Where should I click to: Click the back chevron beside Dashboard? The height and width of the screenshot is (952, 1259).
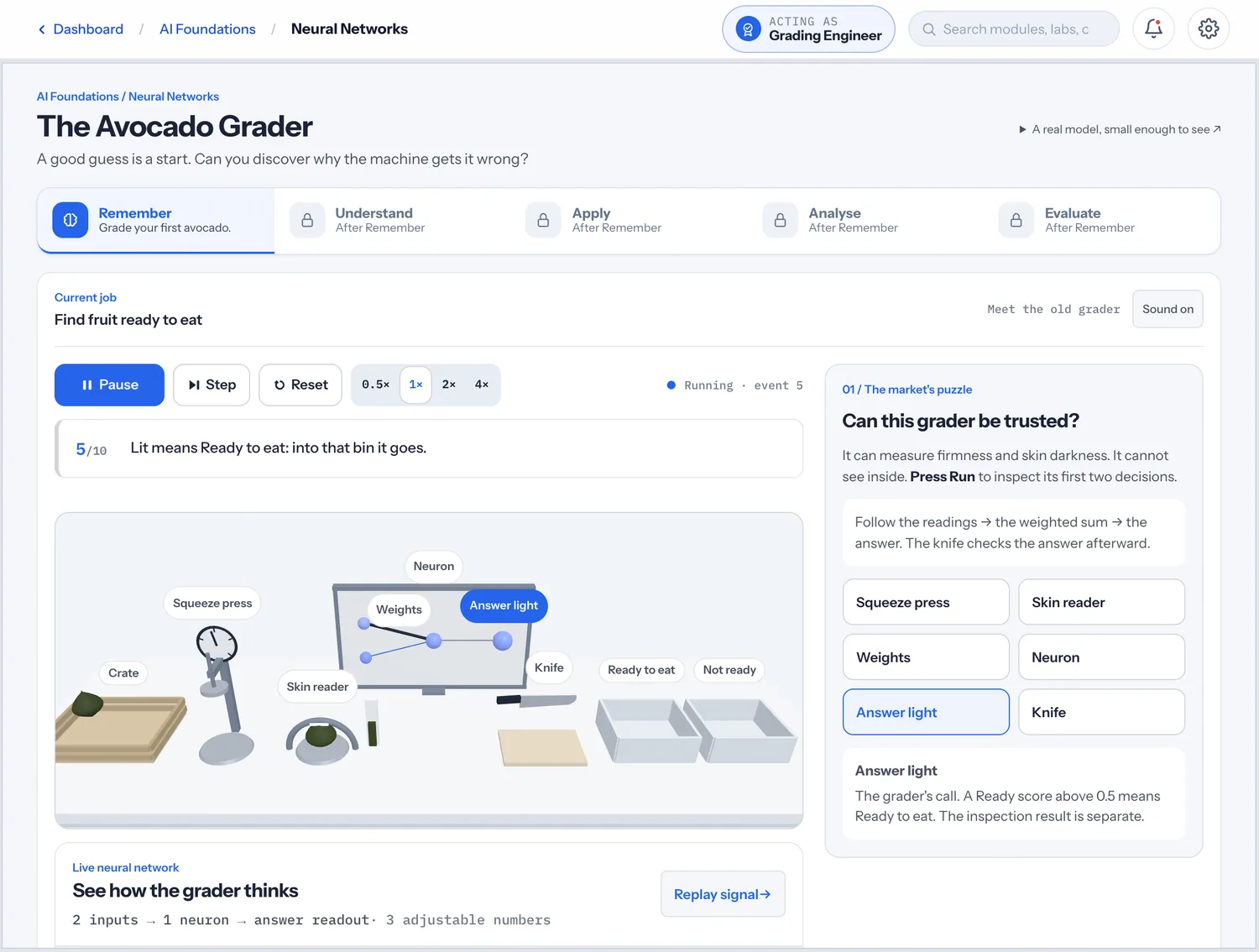point(42,29)
